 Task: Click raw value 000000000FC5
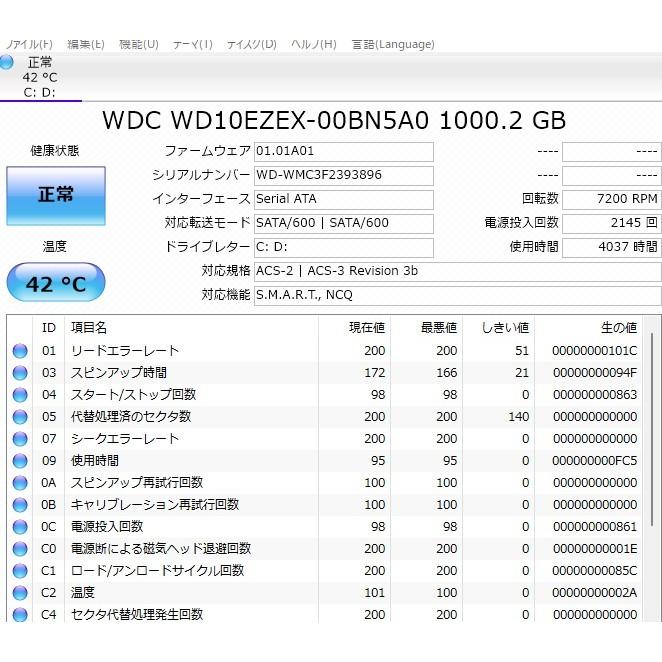(x=594, y=461)
